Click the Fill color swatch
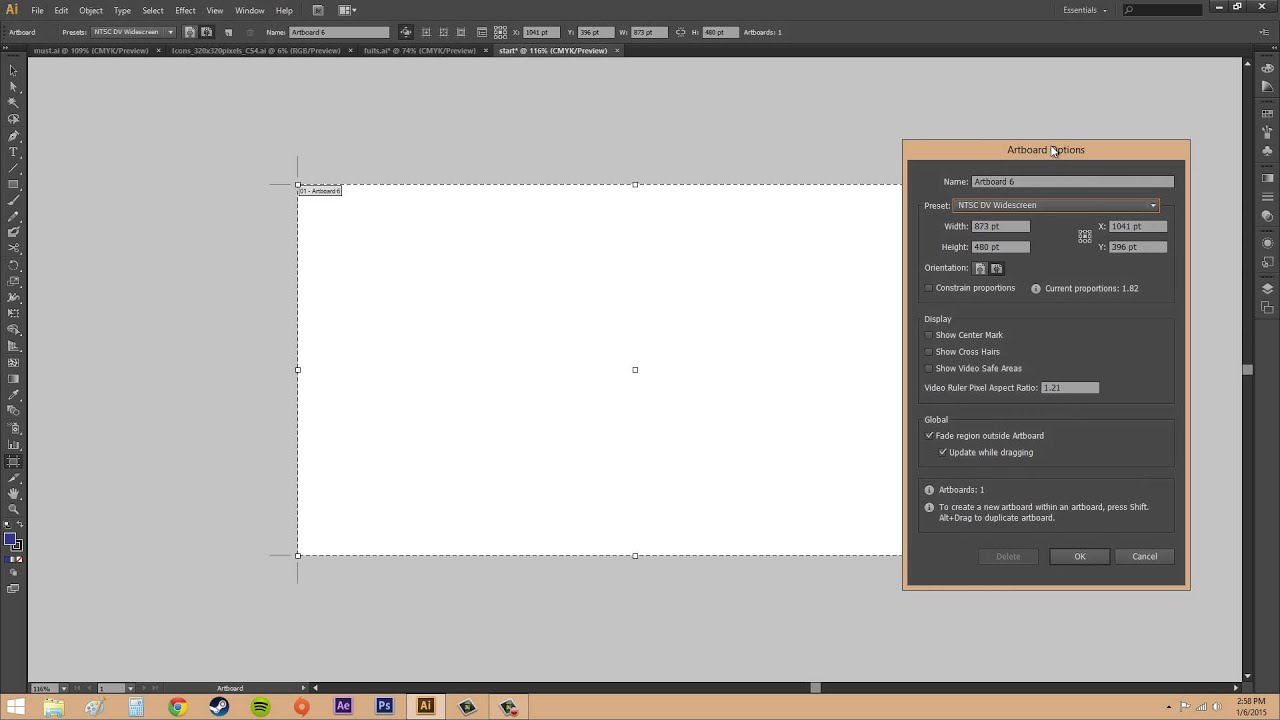 point(11,540)
